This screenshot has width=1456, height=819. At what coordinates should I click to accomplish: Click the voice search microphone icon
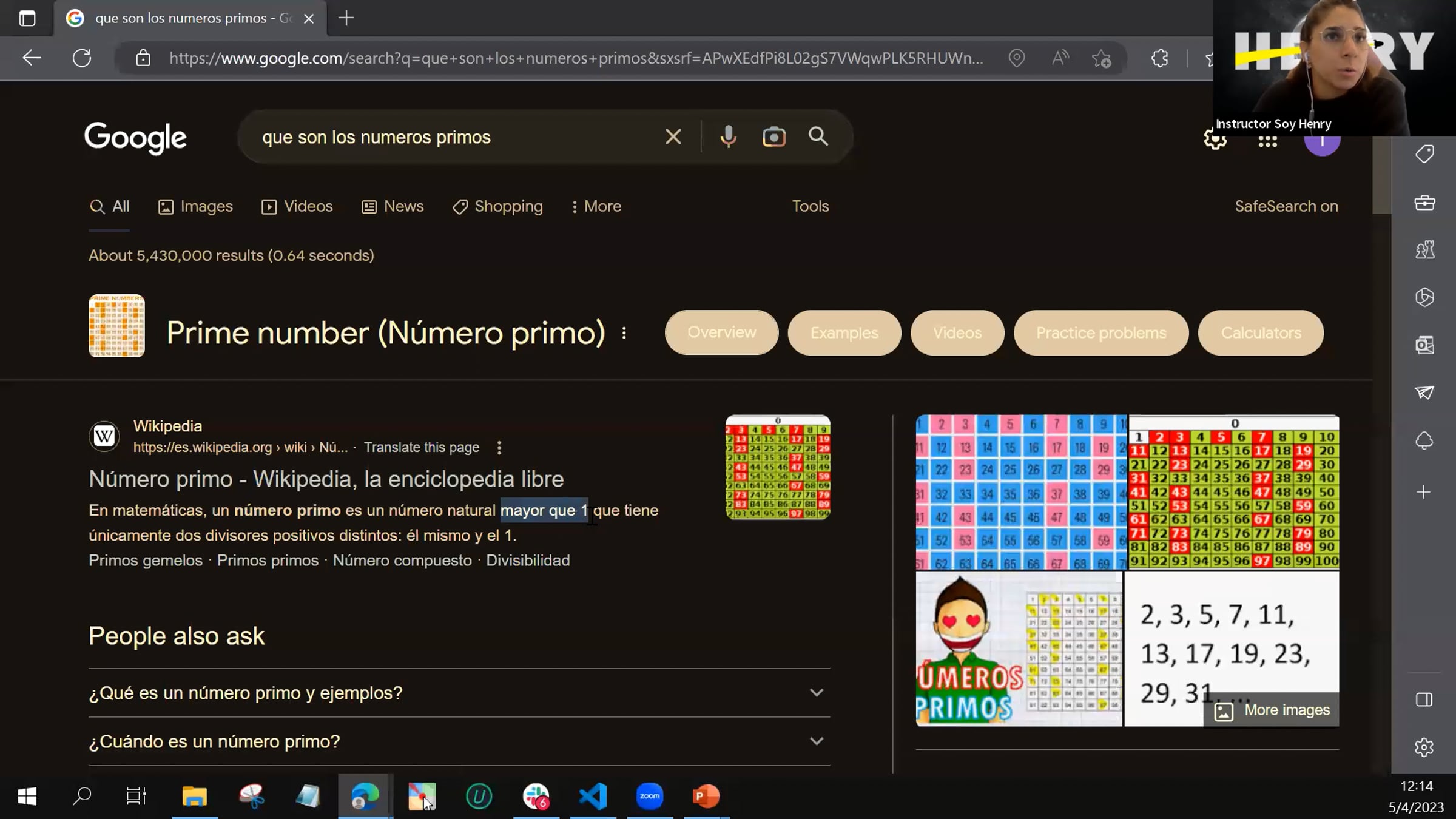click(x=728, y=137)
